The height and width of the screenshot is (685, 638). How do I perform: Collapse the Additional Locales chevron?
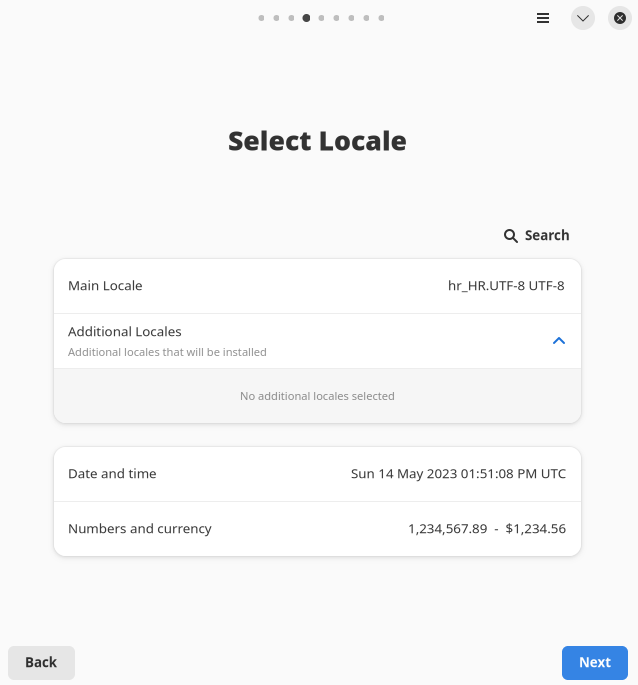(x=559, y=341)
